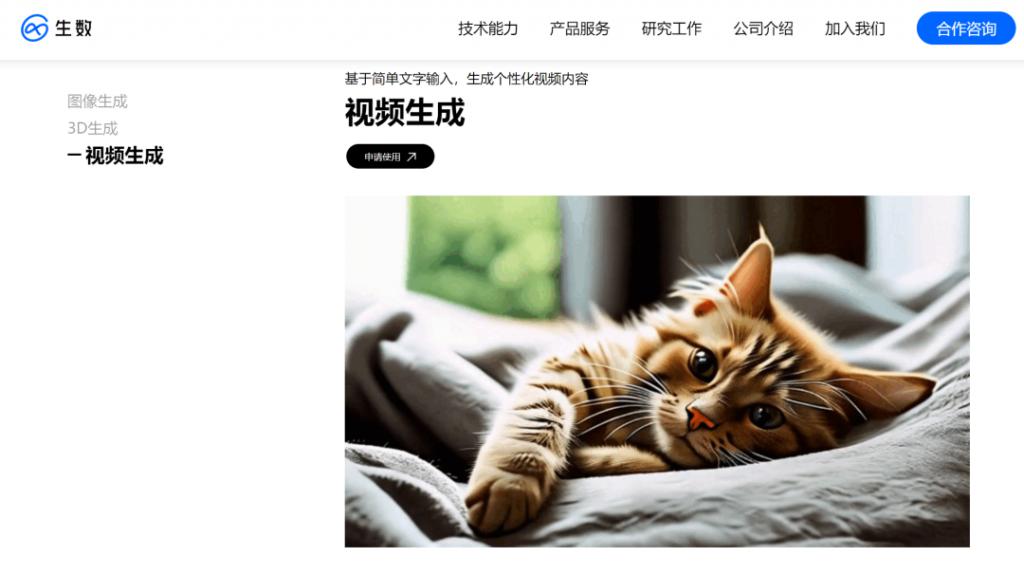The image size is (1024, 575).
Task: Open the 公司介绍 navigation item
Action: point(763,29)
